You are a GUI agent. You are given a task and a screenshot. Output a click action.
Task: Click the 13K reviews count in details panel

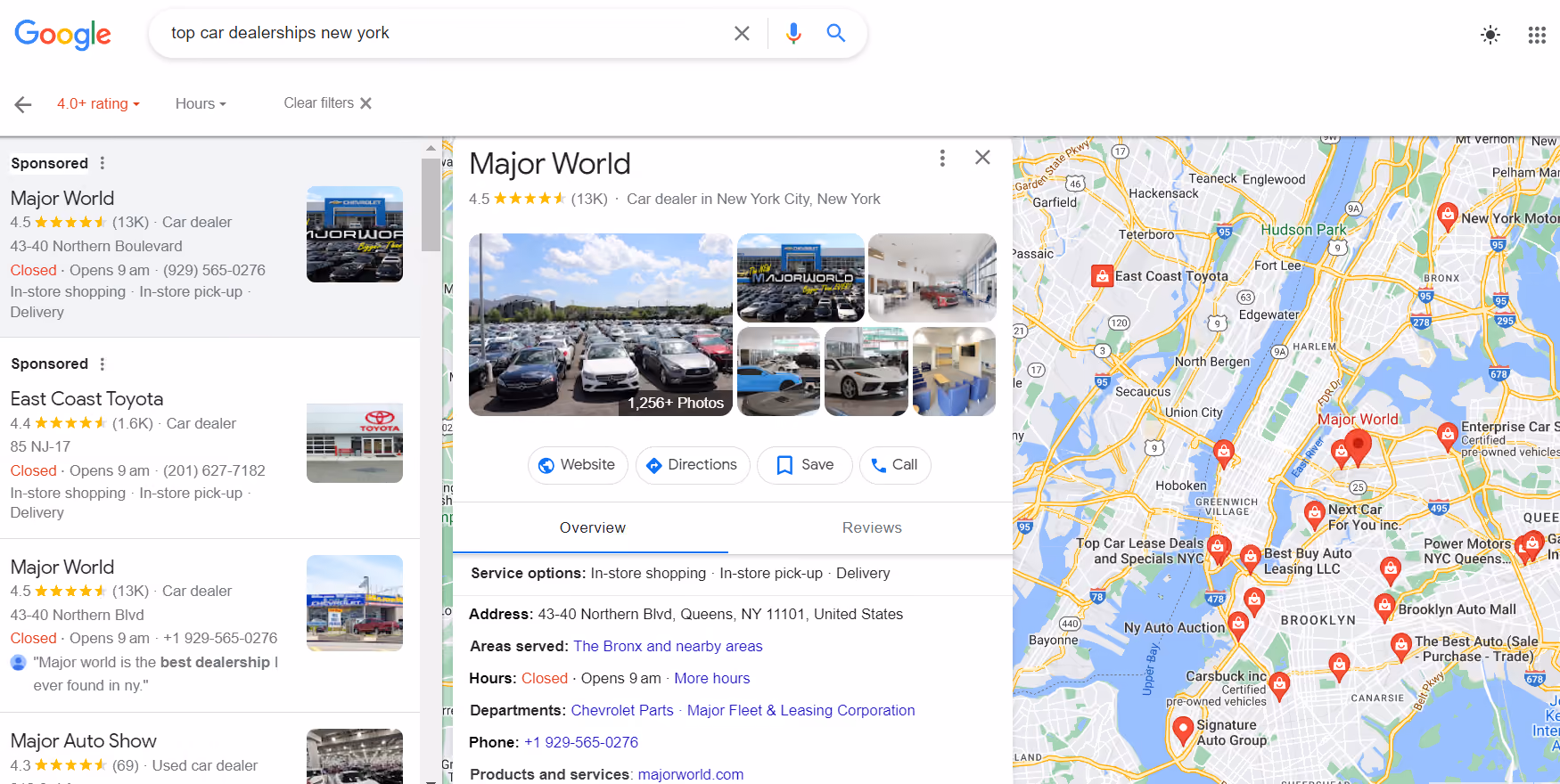coord(589,199)
